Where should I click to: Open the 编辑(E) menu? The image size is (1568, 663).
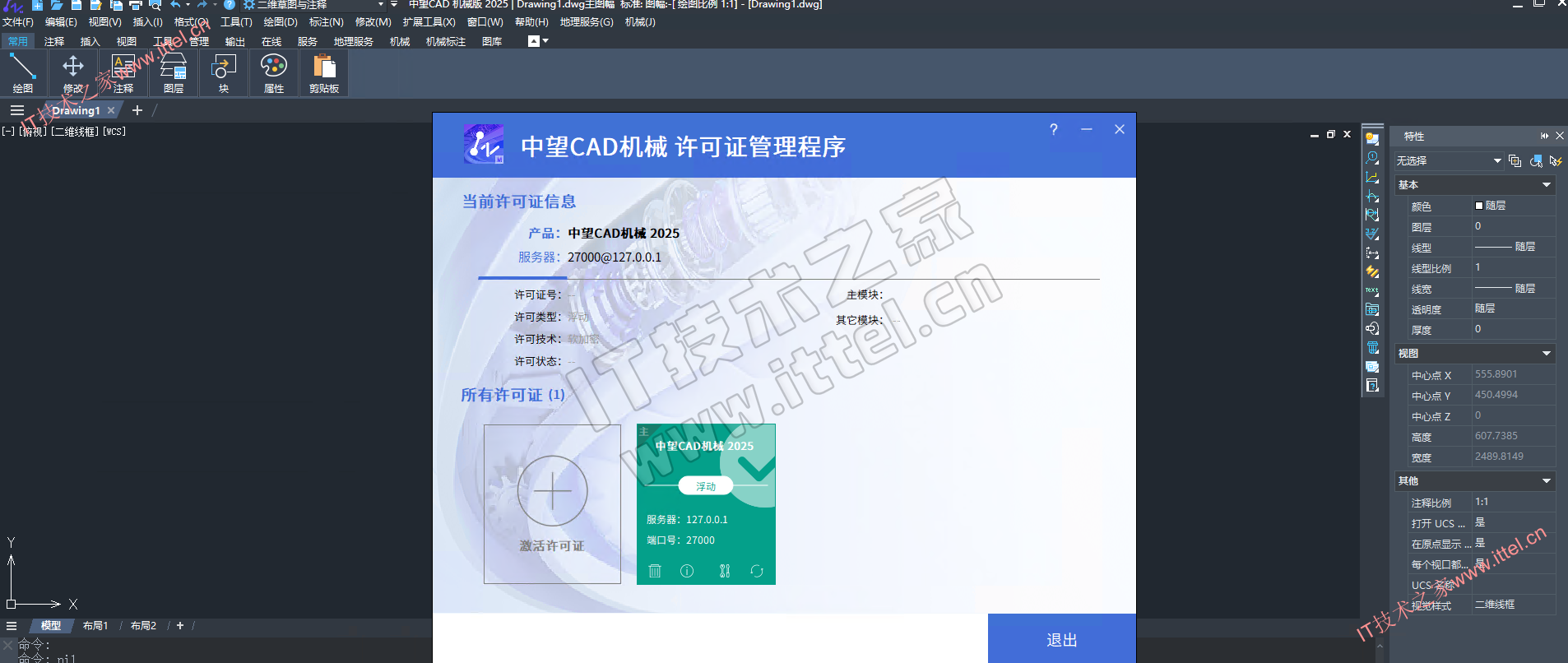tap(61, 22)
